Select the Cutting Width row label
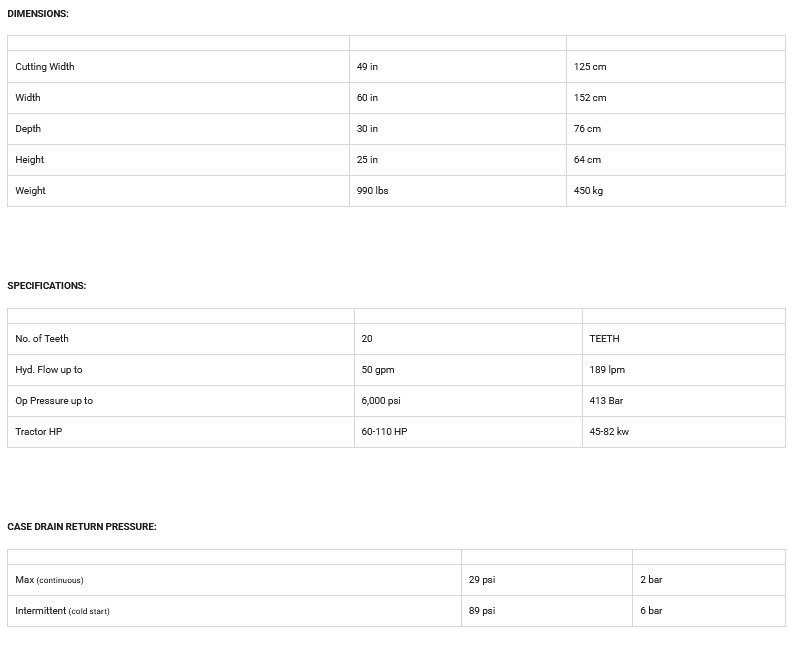The width and height of the screenshot is (802, 659). pyautogui.click(x=45, y=67)
